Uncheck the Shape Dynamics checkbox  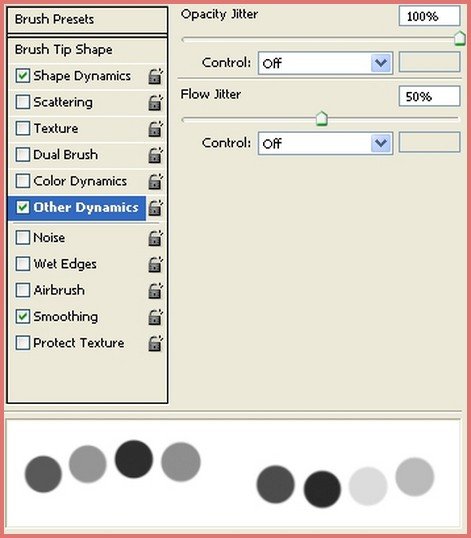23,75
